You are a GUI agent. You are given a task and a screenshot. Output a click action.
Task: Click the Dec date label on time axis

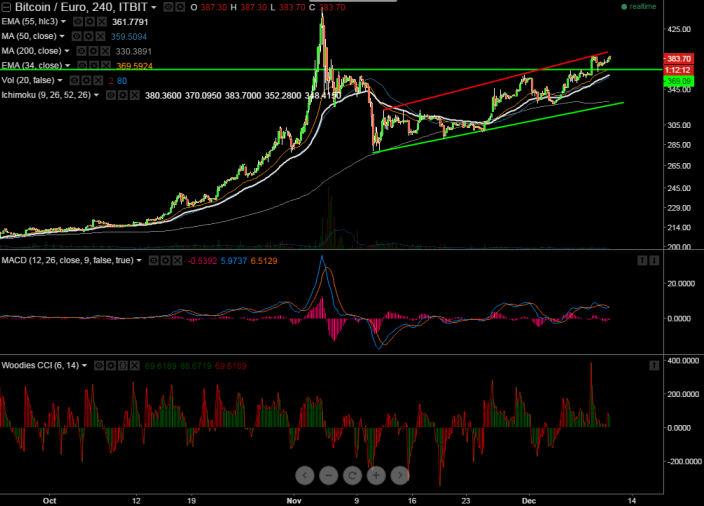click(529, 500)
